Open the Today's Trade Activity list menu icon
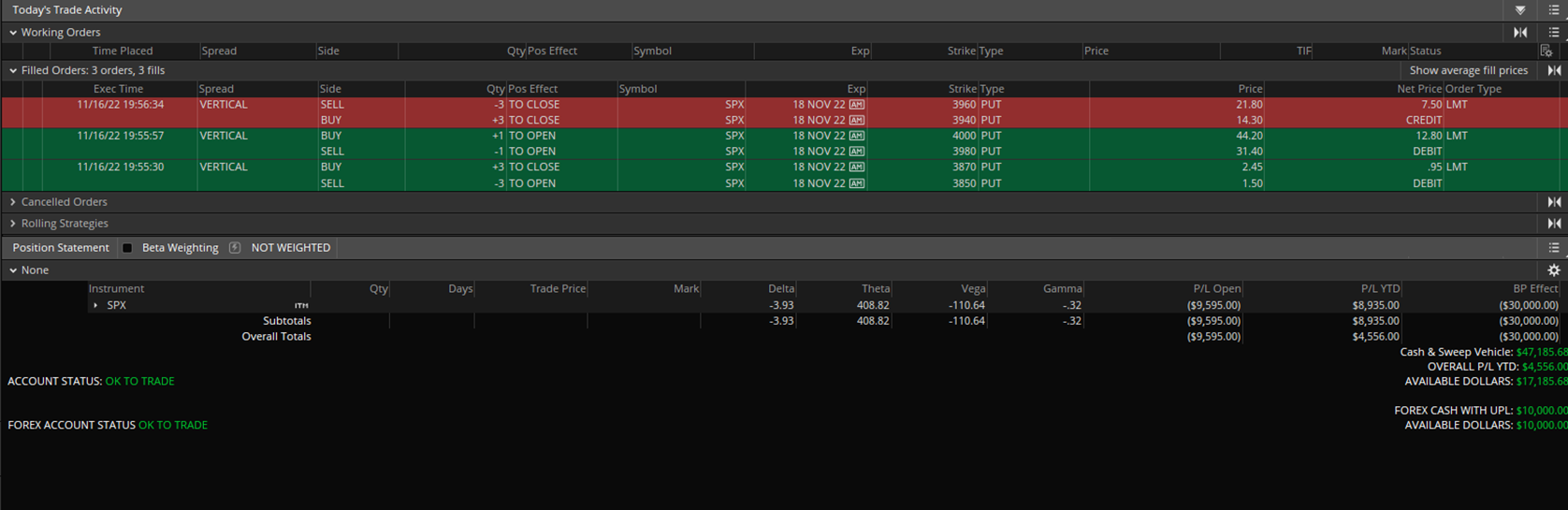The image size is (1568, 510). pos(1554,10)
